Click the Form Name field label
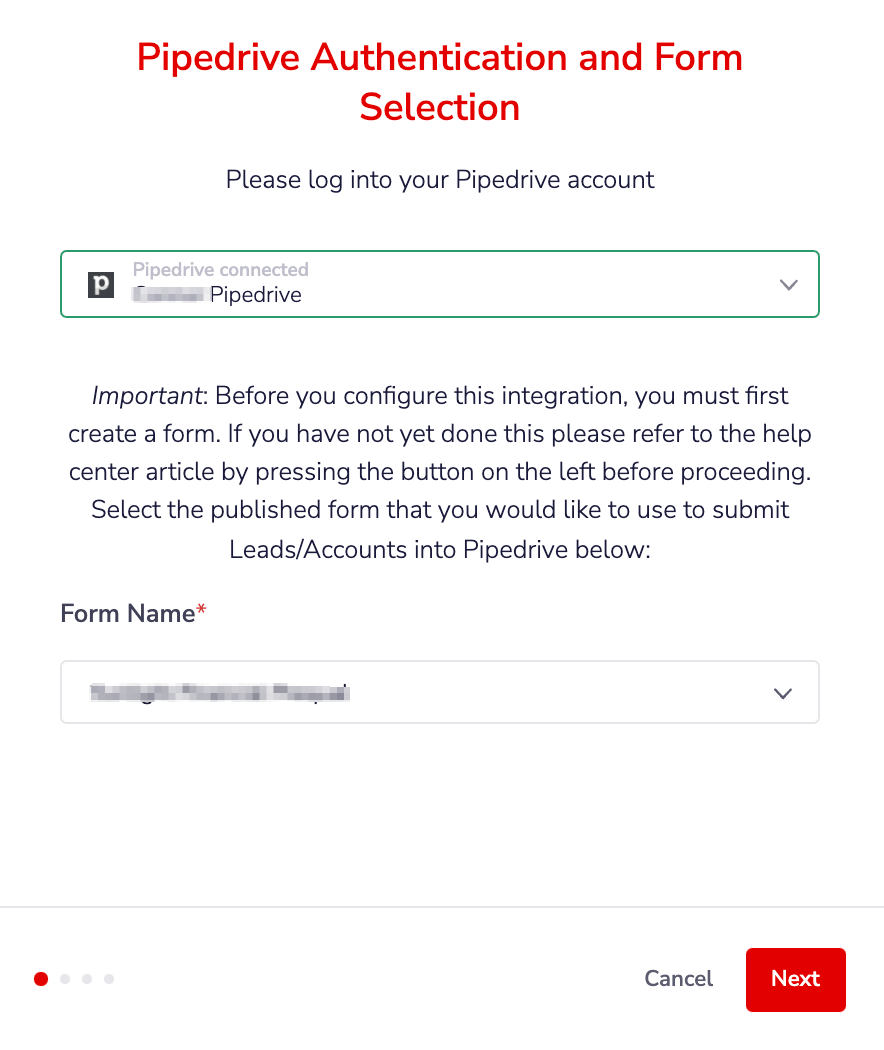Screen dimensions: 884x1050 click(128, 613)
